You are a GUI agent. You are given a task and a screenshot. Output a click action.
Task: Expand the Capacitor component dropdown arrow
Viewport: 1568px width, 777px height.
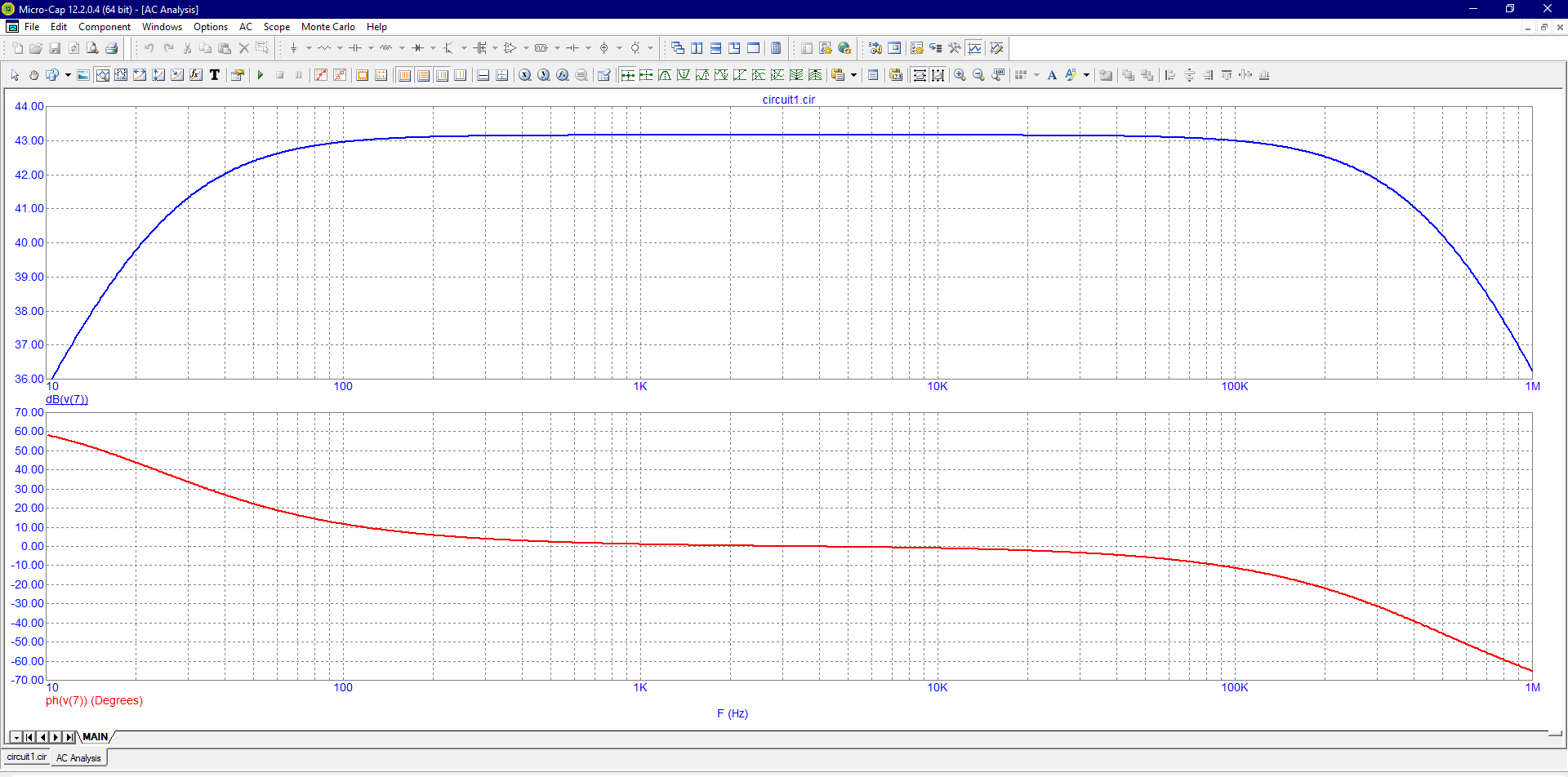(371, 48)
